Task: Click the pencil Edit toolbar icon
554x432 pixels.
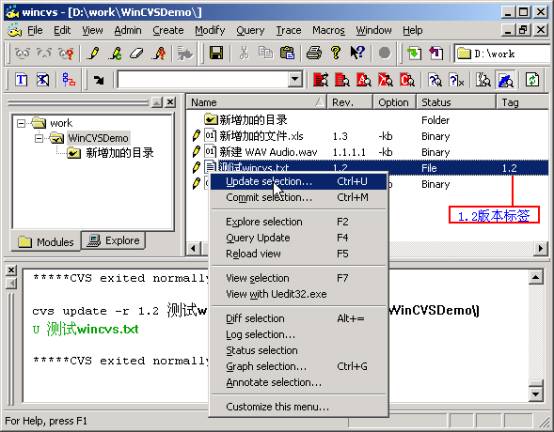Action: pos(94,53)
